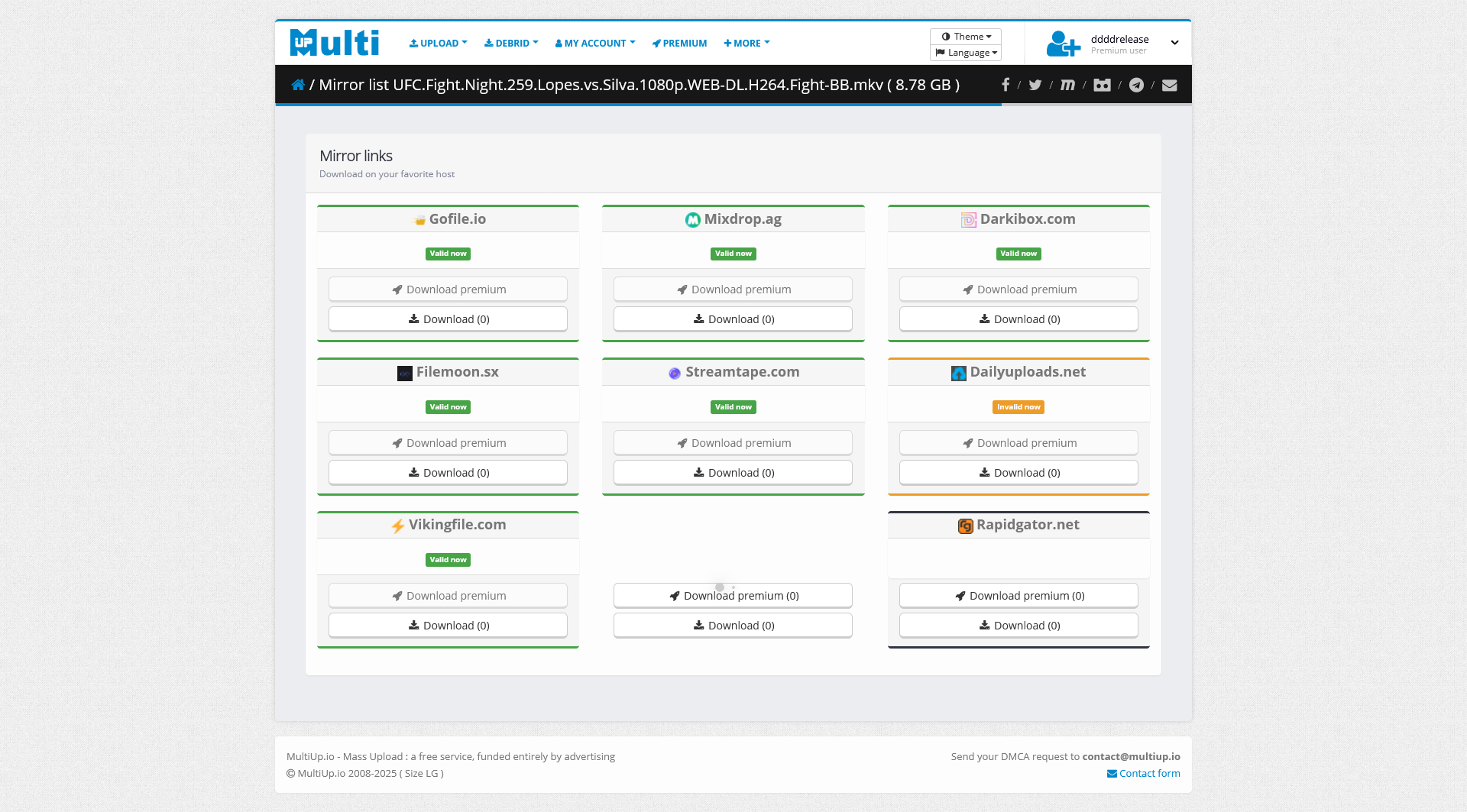The image size is (1467, 812).
Task: Click the Darkibox.com 'Valid now' badge
Action: coord(1018,254)
